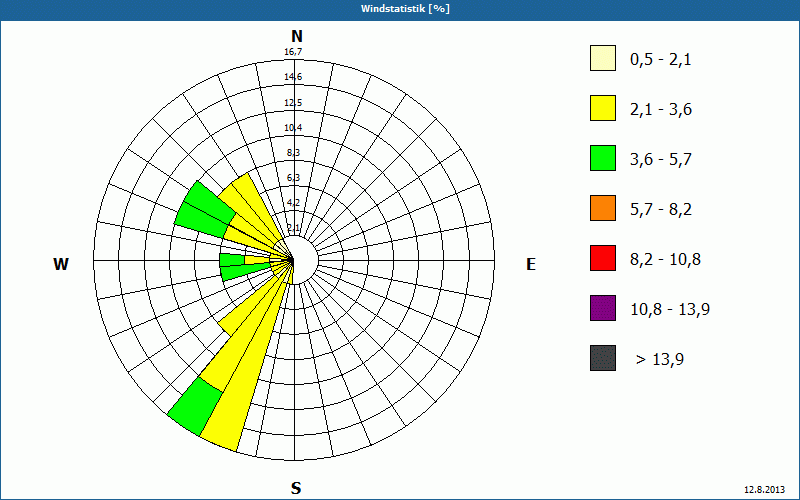
Task: Click the date 12.8.2013
Action: (765, 489)
